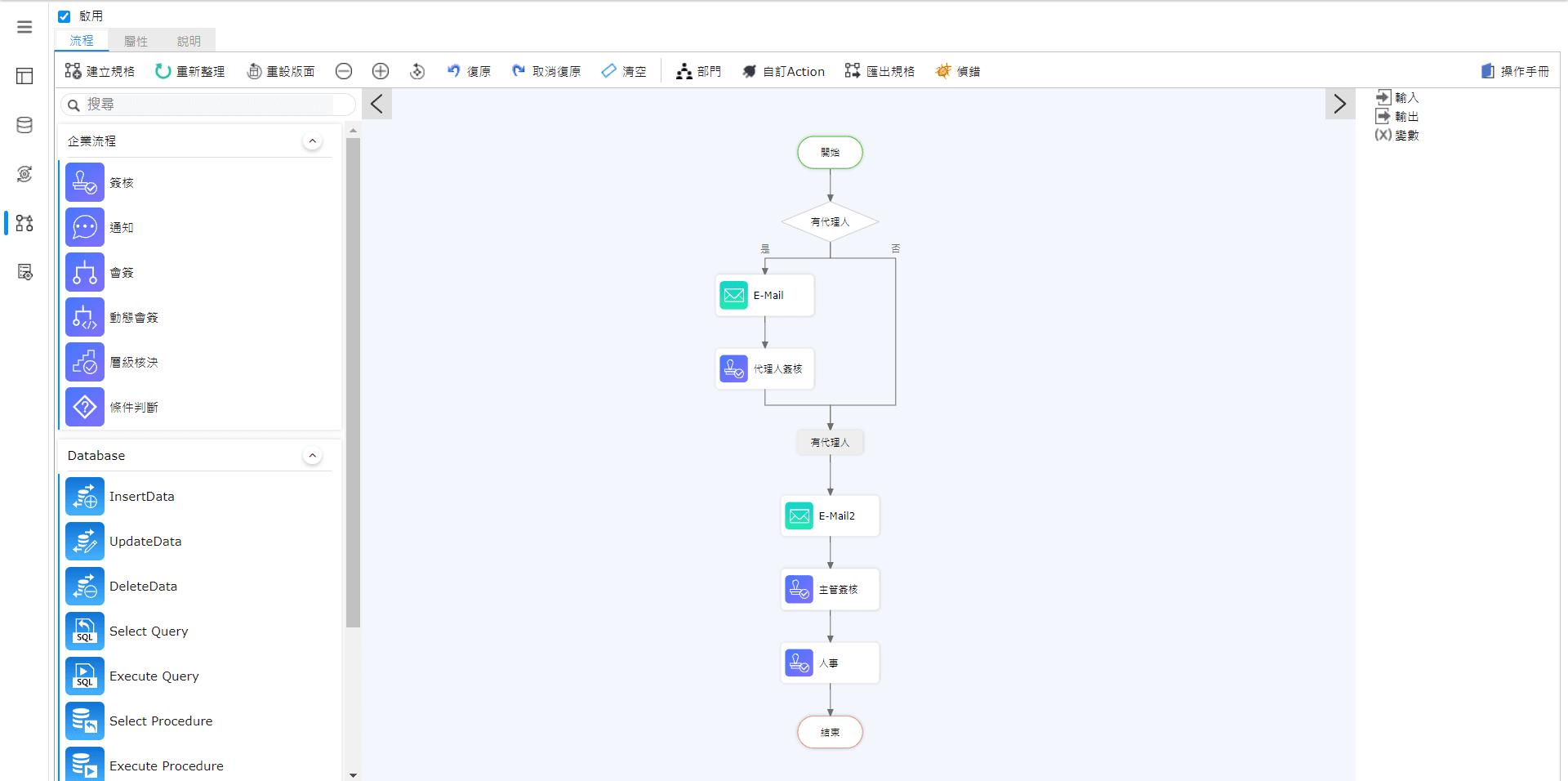The width and height of the screenshot is (1568, 781).
Task: Click the 偵錯 debug button
Action: point(958,71)
